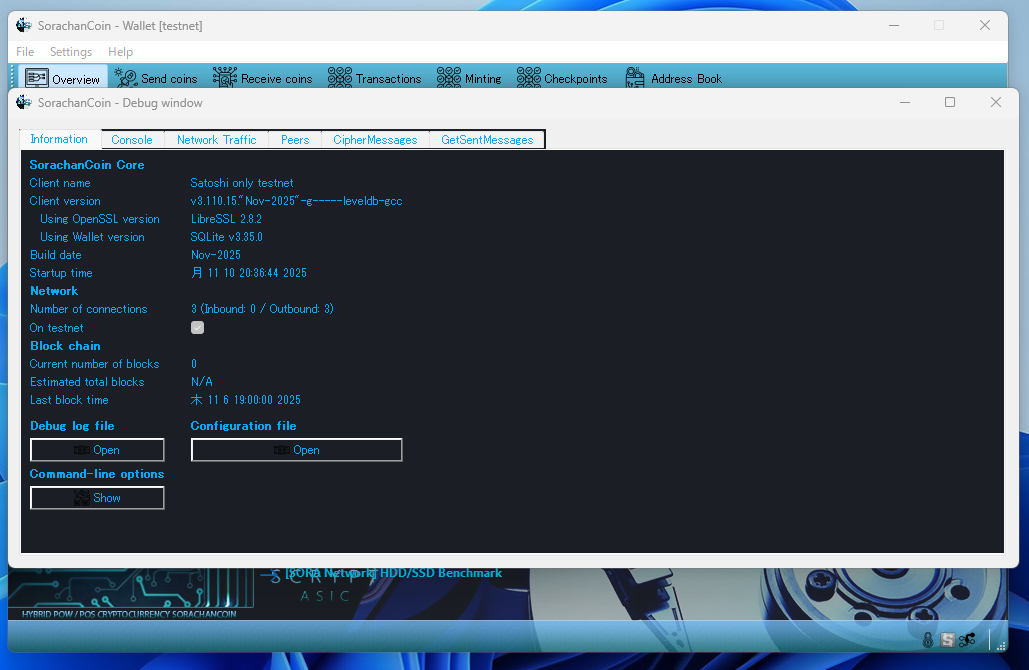Open the Checkpoints toolbar page
This screenshot has width=1029, height=670.
(562, 78)
